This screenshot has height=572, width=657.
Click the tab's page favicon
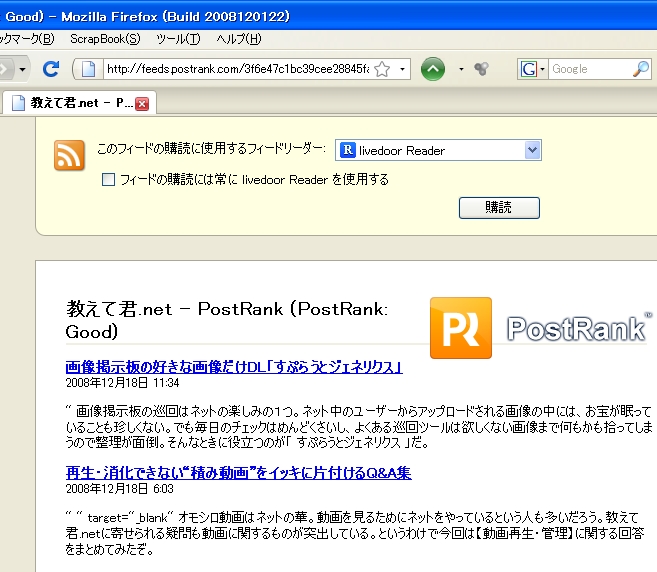tap(18, 103)
